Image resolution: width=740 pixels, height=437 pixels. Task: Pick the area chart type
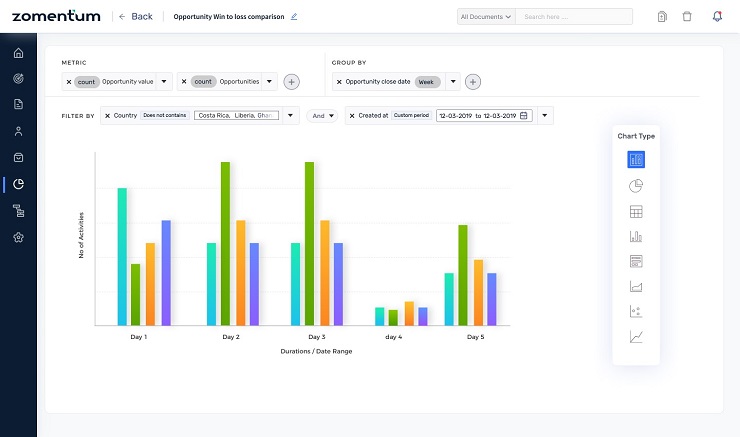pyautogui.click(x=636, y=286)
